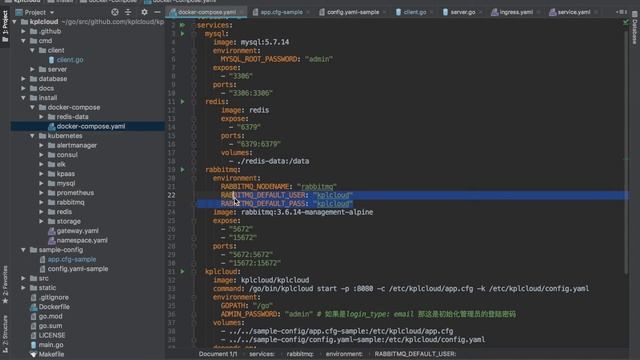
Task: Run the redis service gutter arrow
Action: click(182, 102)
